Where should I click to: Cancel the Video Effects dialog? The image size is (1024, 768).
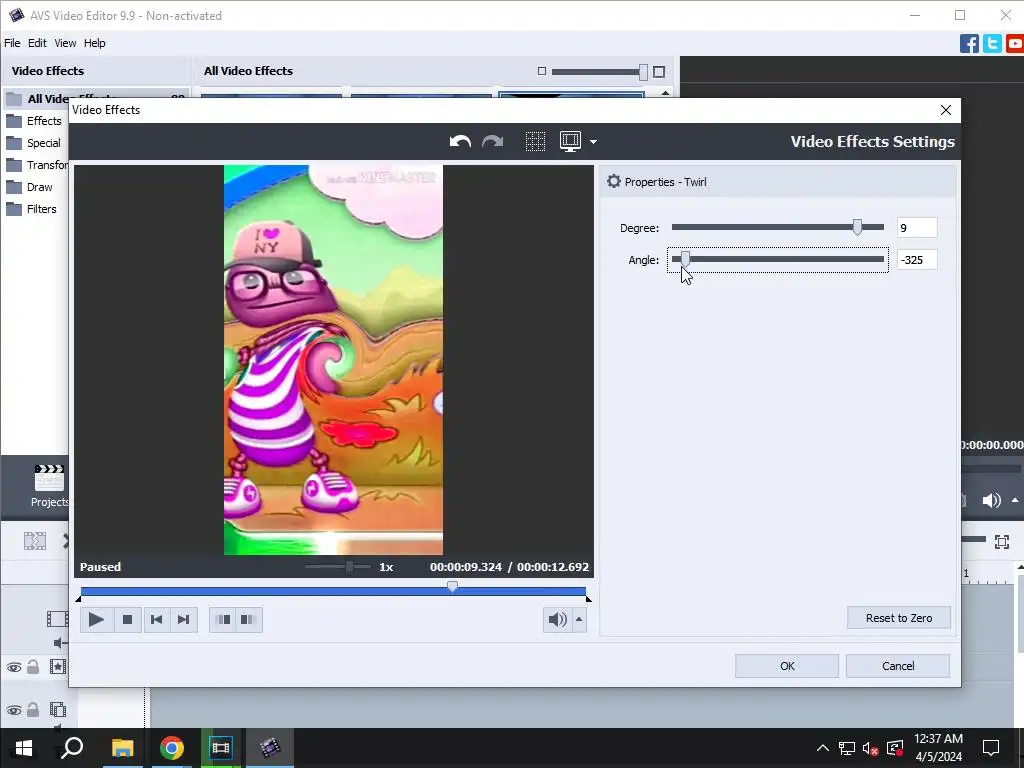click(x=898, y=666)
